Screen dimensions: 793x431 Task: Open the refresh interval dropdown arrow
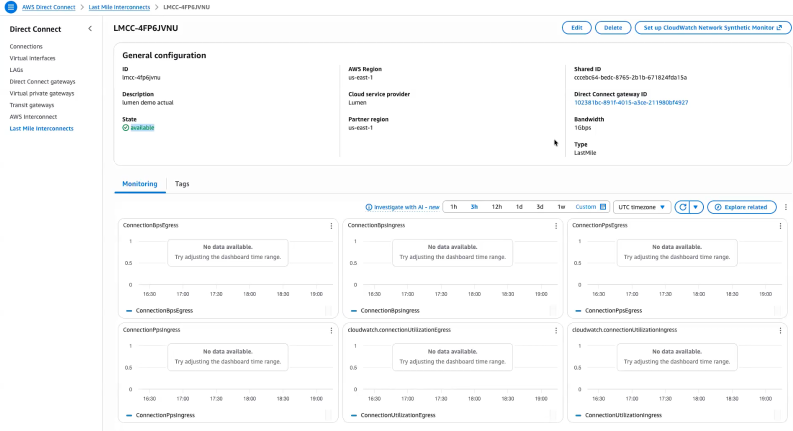(x=696, y=207)
